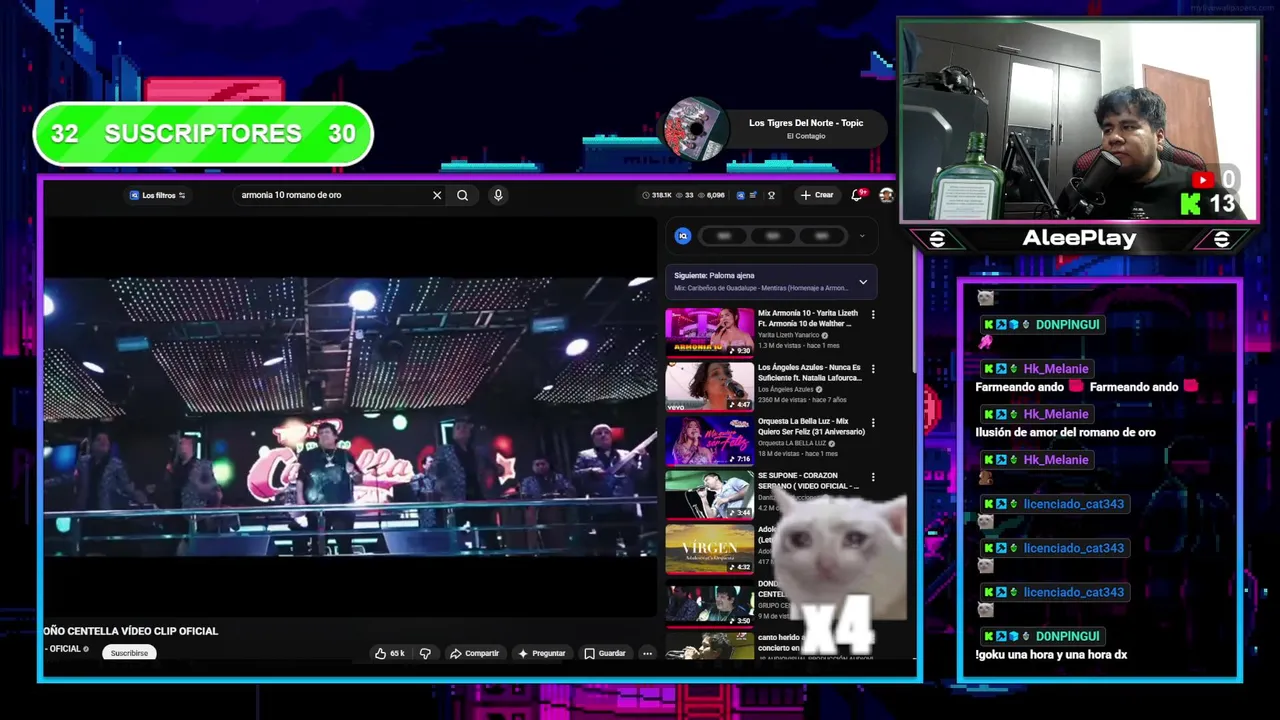Open La Bella Luz thumbnail 7:16
This screenshot has height=720, width=1280.
coord(709,440)
